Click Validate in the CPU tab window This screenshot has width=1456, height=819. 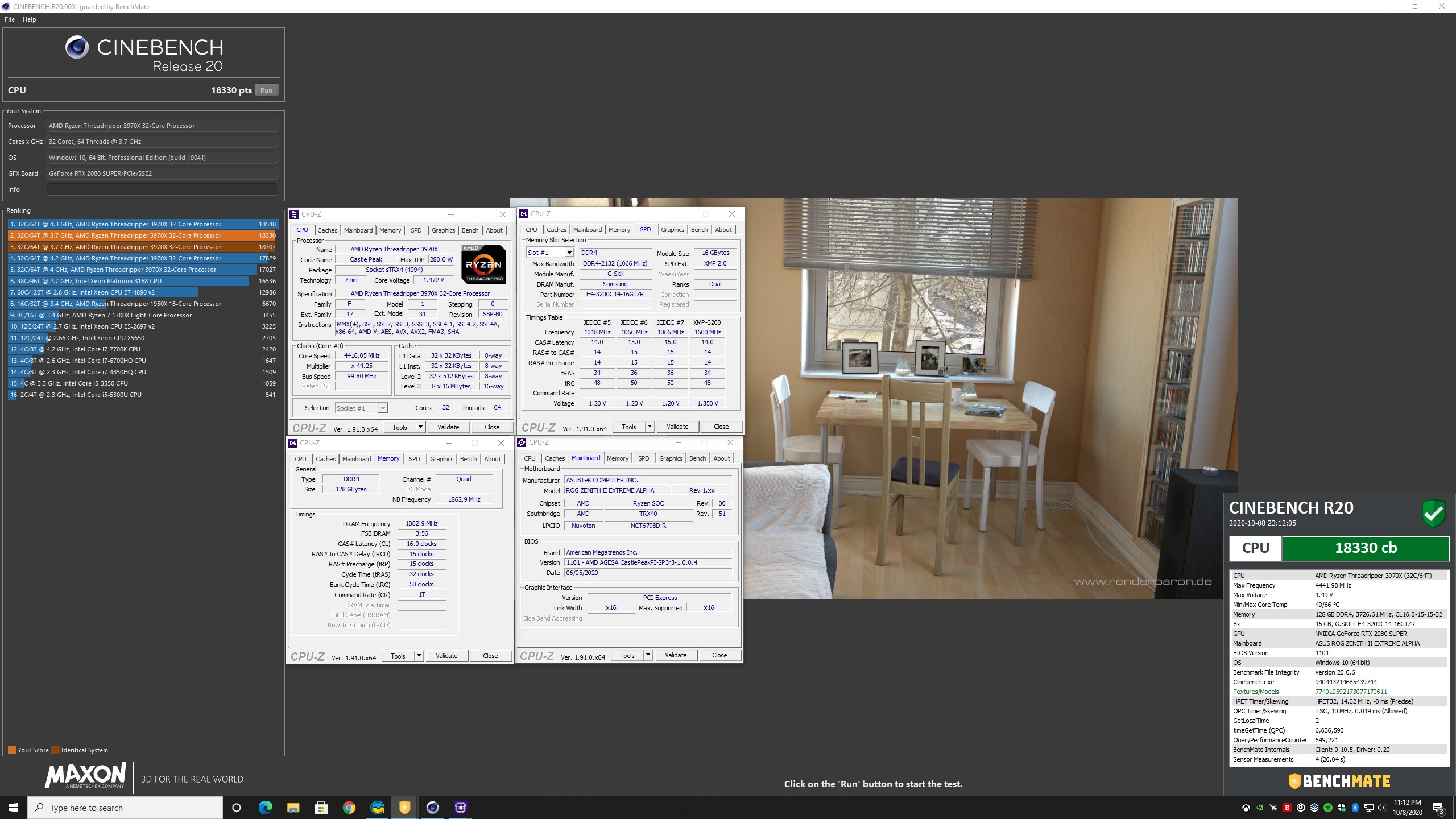coord(448,427)
